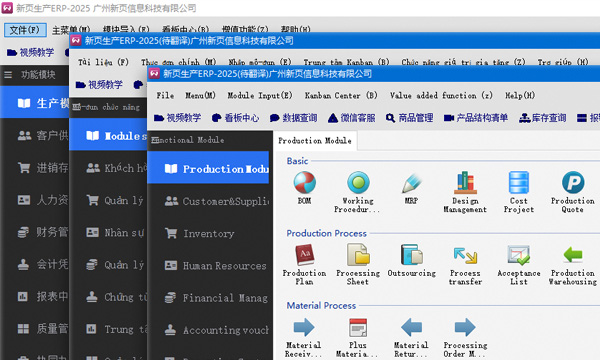Open Trợ giúp (H) menu in Vietnamese window
Image resolution: width=600 pixels, height=360 pixels.
tap(563, 62)
